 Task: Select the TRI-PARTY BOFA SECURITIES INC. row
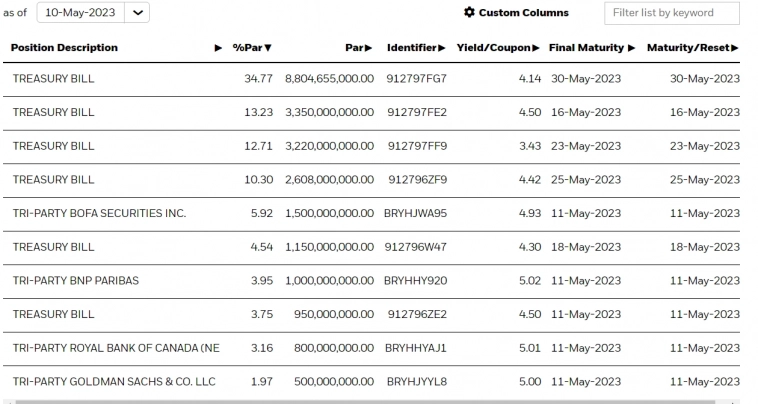click(99, 214)
